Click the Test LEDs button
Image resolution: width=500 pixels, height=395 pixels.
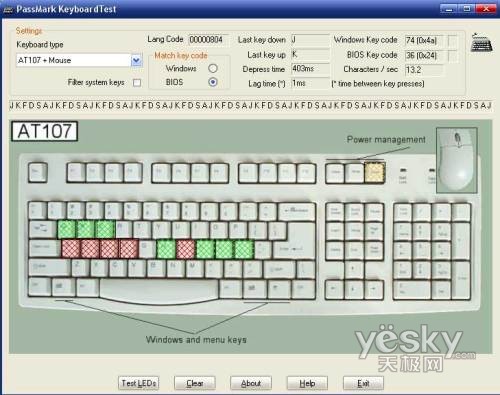pyautogui.click(x=139, y=383)
